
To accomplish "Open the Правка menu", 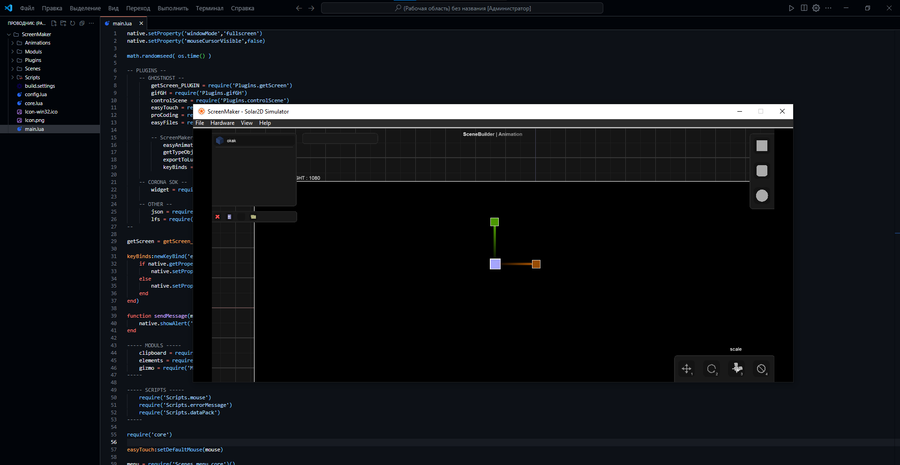I will [52, 9].
